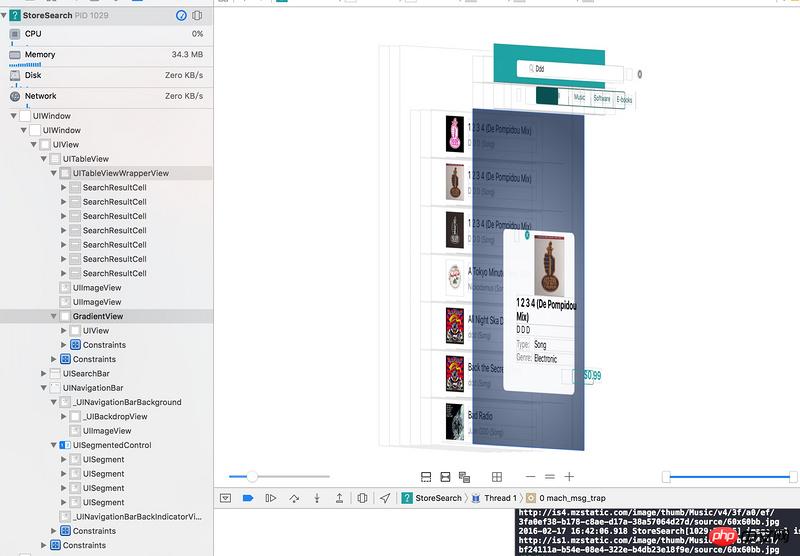Click the search field showing Ddd in canvas
Image resolution: width=800 pixels, height=556 pixels.
(x=569, y=69)
